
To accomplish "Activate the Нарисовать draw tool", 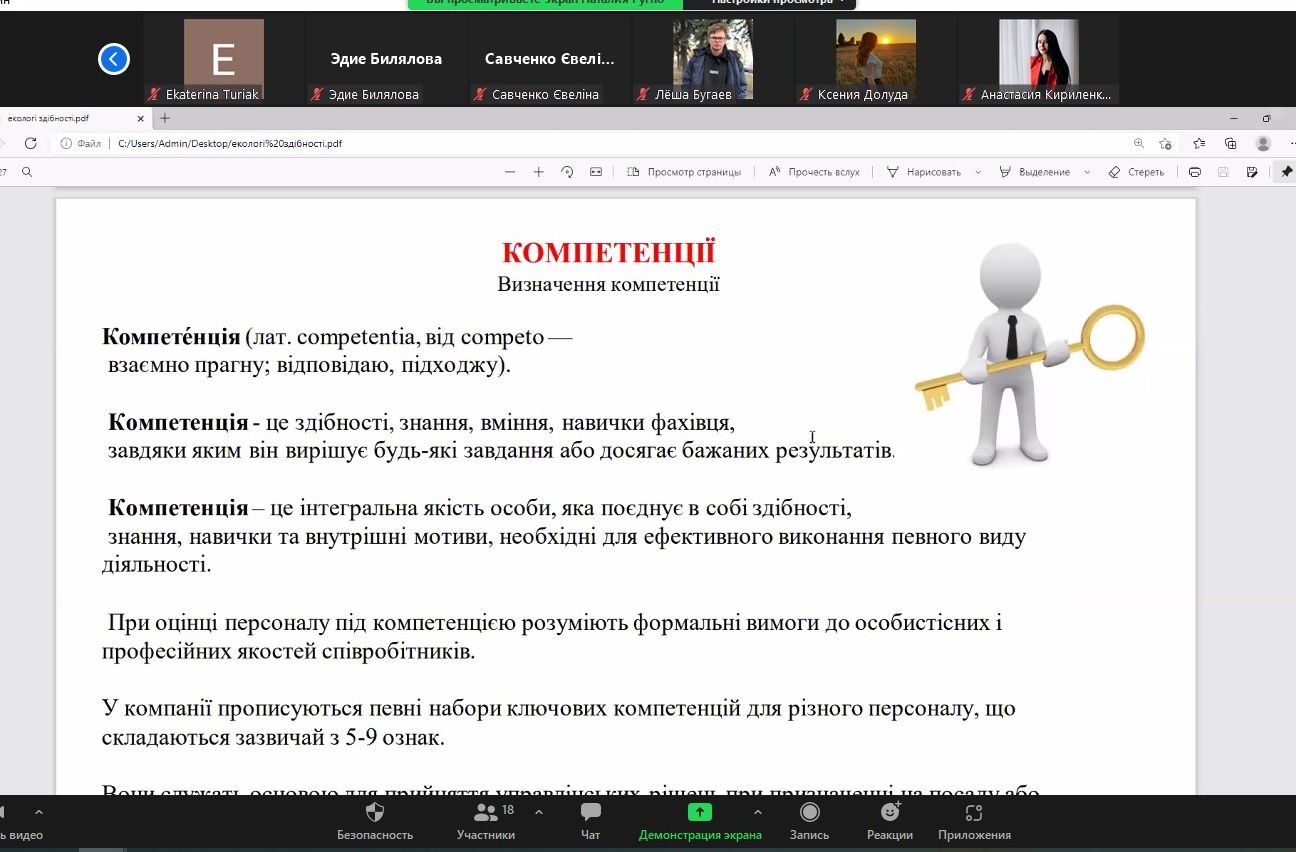I will (924, 172).
